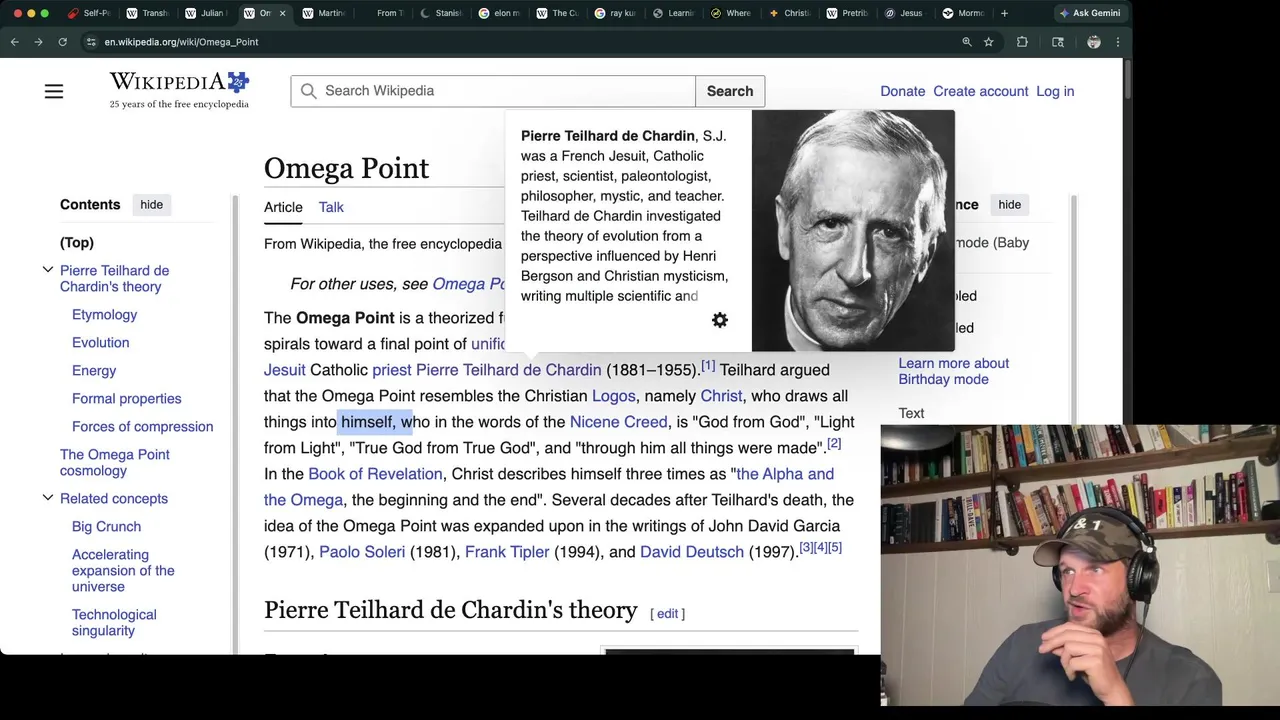Bookmark this page with the star icon
The height and width of the screenshot is (720, 1280).
(989, 42)
